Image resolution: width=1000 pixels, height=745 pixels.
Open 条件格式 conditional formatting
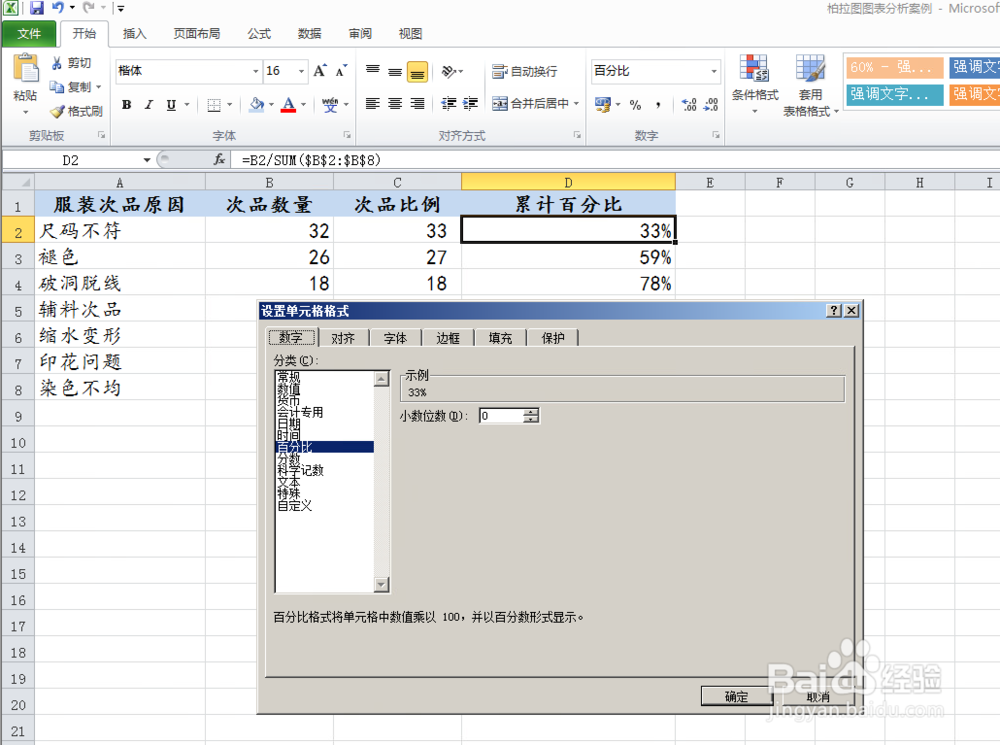click(x=755, y=84)
